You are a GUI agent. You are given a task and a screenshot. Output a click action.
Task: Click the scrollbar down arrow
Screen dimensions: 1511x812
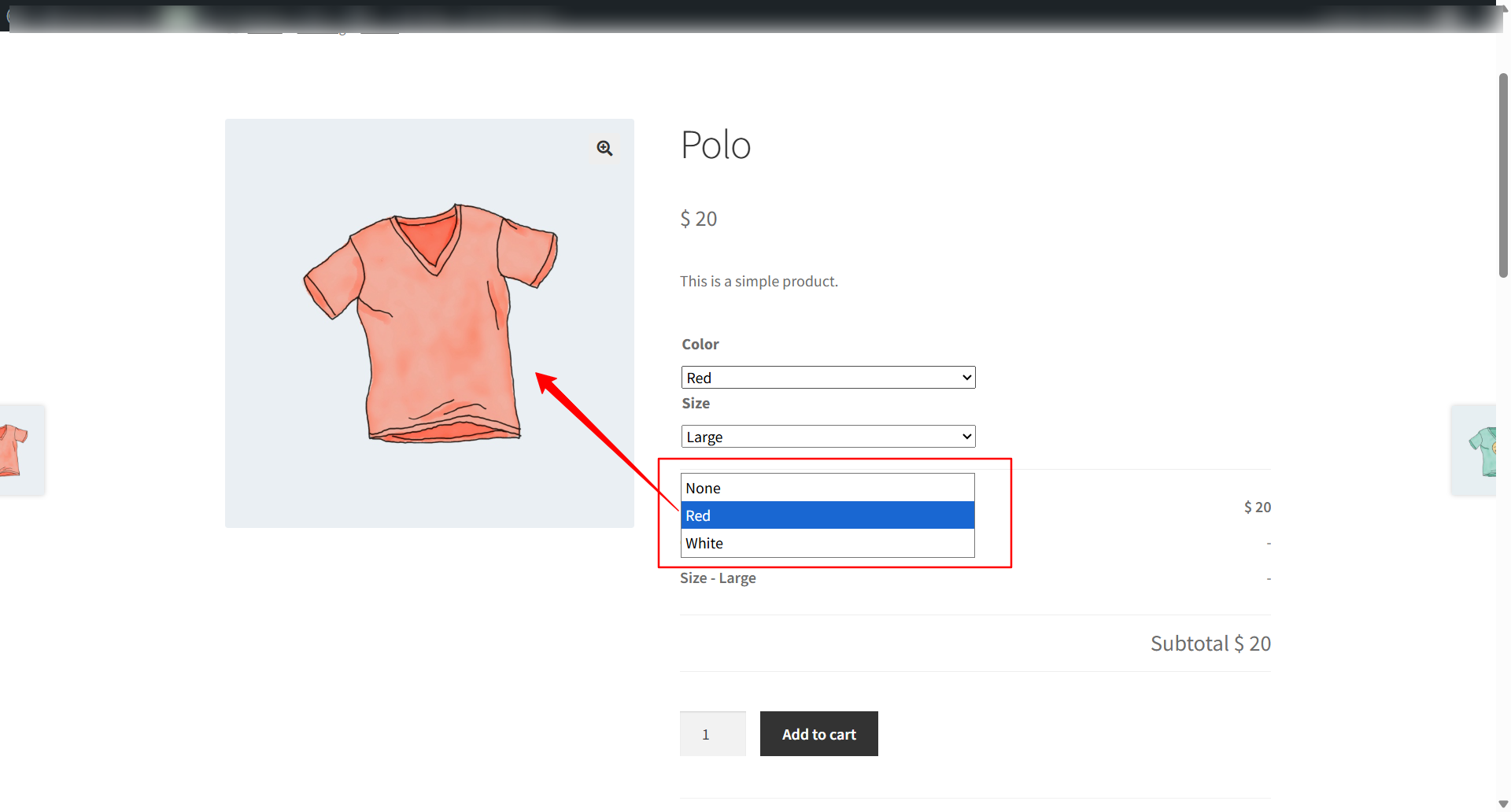pos(1503,803)
